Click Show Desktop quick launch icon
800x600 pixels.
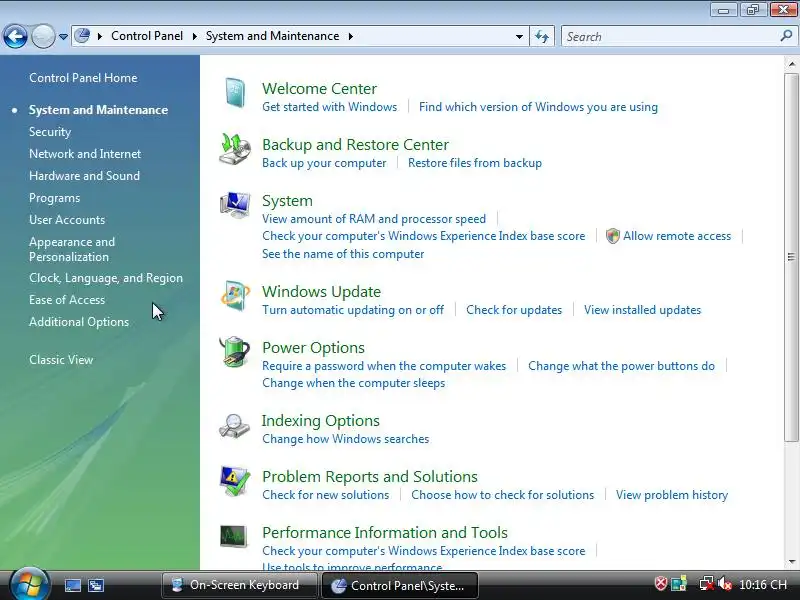point(72,585)
